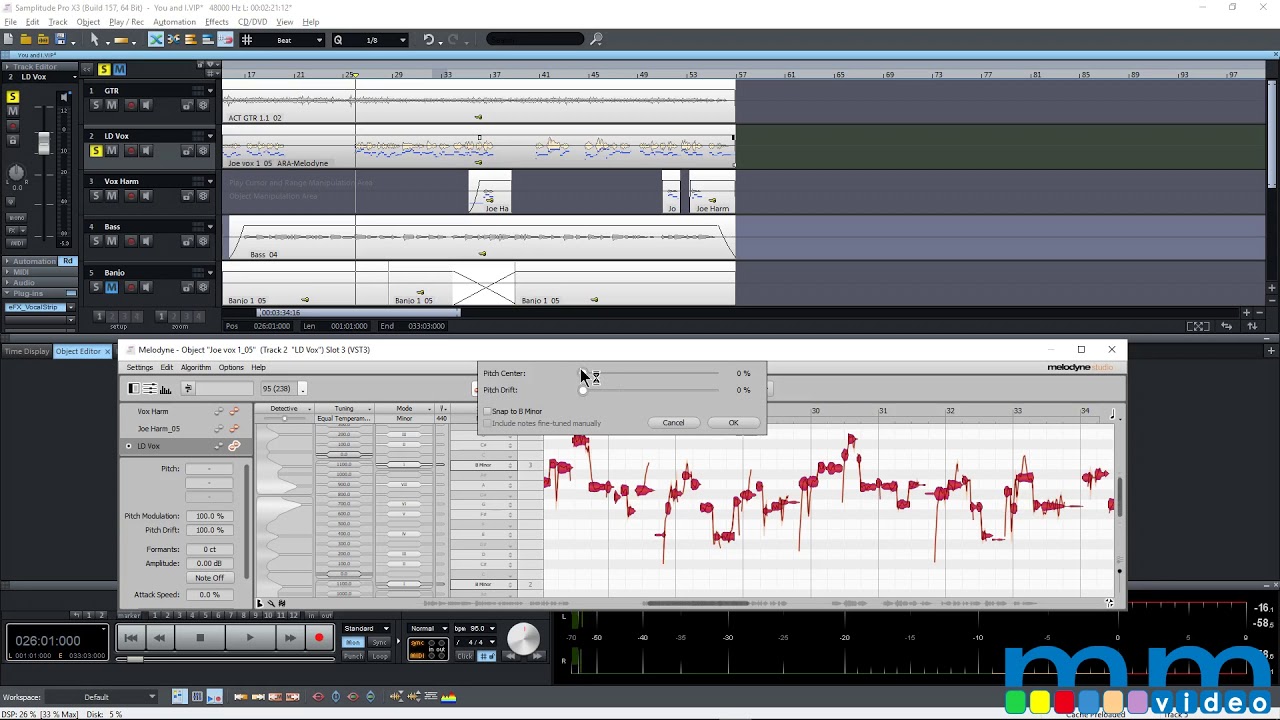Toggle global mute M button above tracks
The height and width of the screenshot is (720, 1280).
[x=119, y=69]
